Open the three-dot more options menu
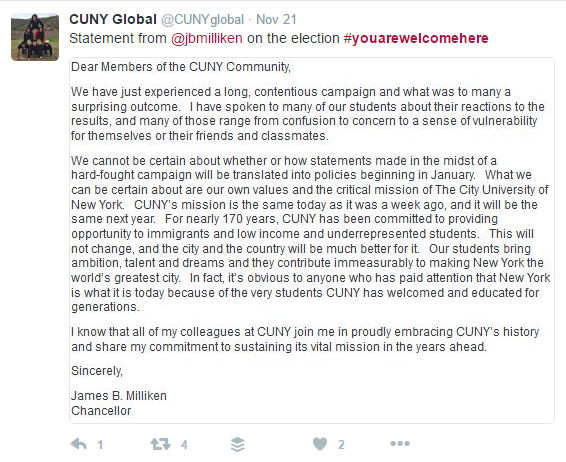The width and height of the screenshot is (566, 462). 400,443
